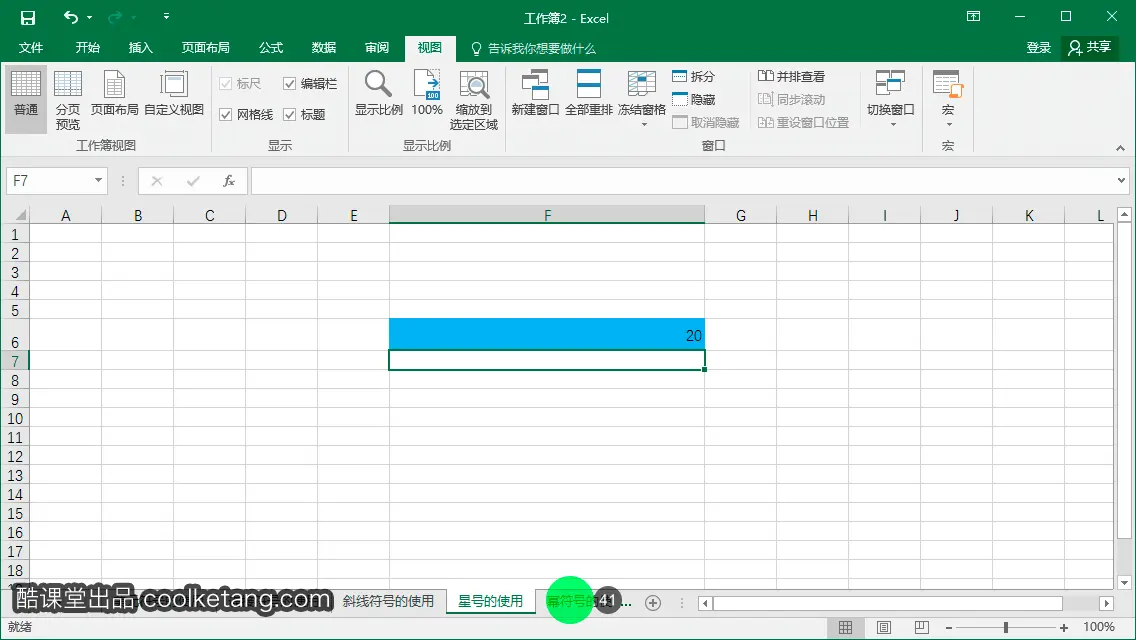
Task: Switch to Page Layout (页面布局) view
Action: coord(114,93)
